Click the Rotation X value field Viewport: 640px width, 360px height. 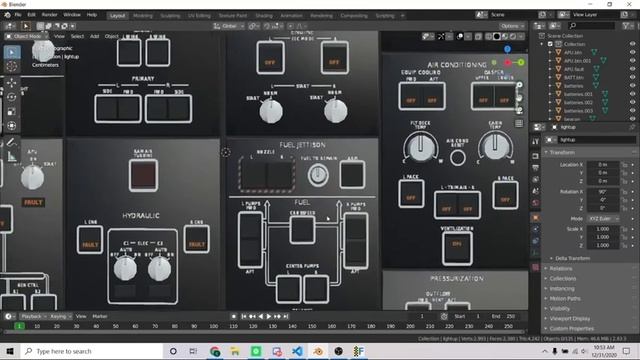point(603,191)
